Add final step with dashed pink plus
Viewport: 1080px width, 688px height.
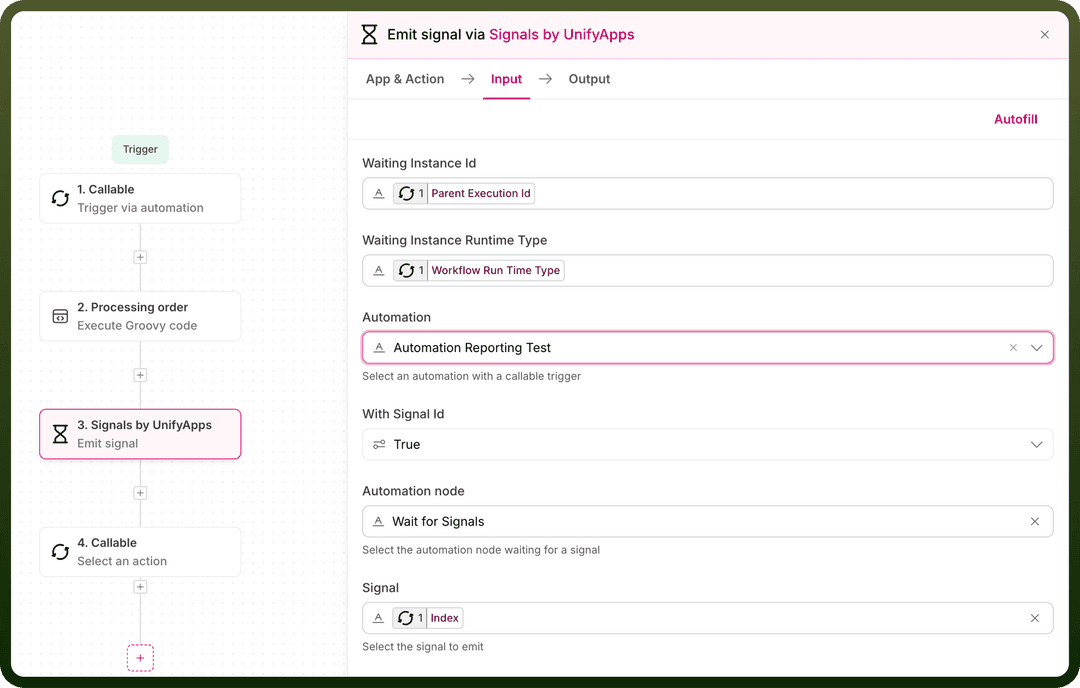click(x=141, y=658)
